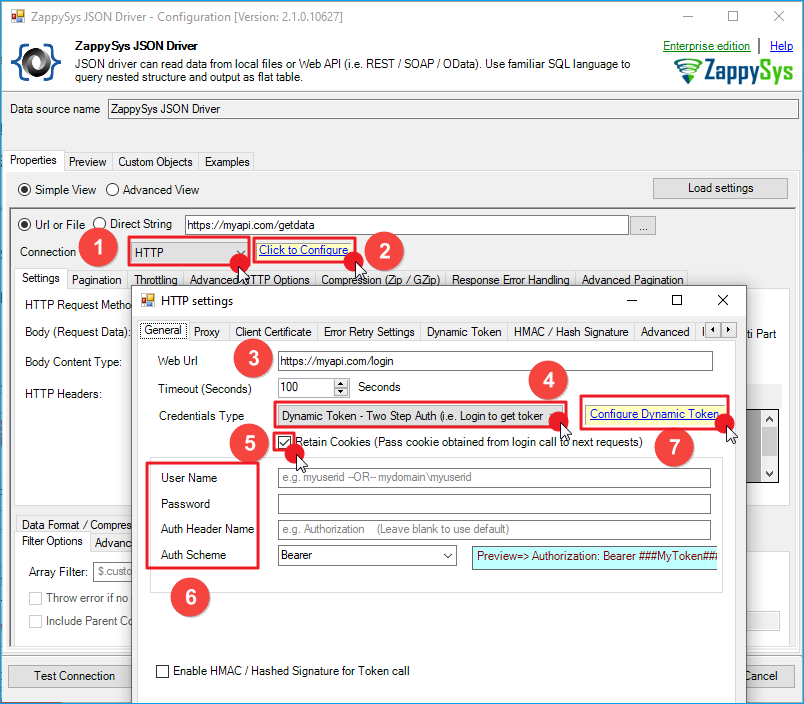Viewport: 804px width, 704px height.
Task: Click the HTTP settings dialog title icon
Action: [x=148, y=300]
